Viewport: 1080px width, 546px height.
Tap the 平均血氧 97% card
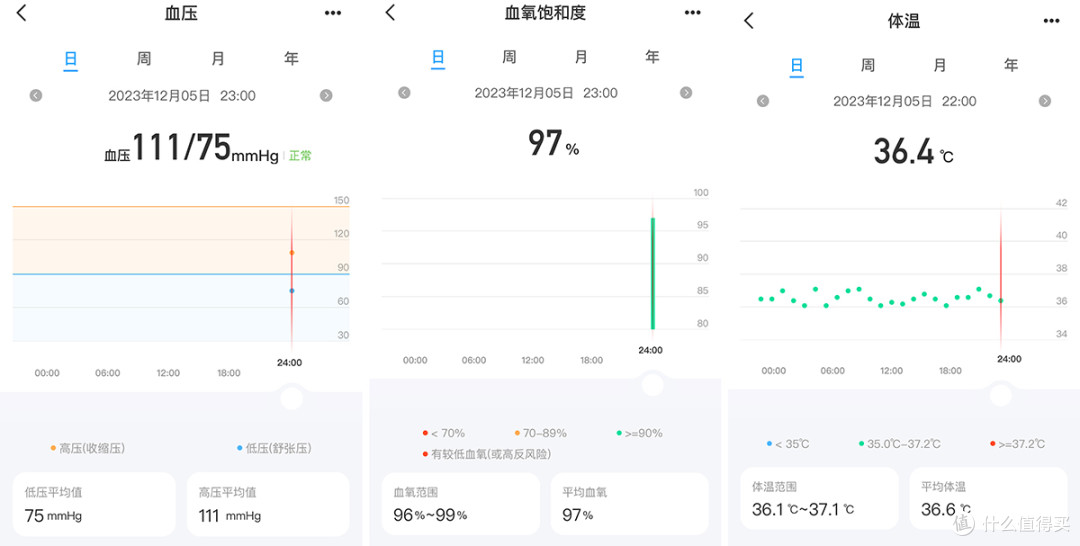630,504
